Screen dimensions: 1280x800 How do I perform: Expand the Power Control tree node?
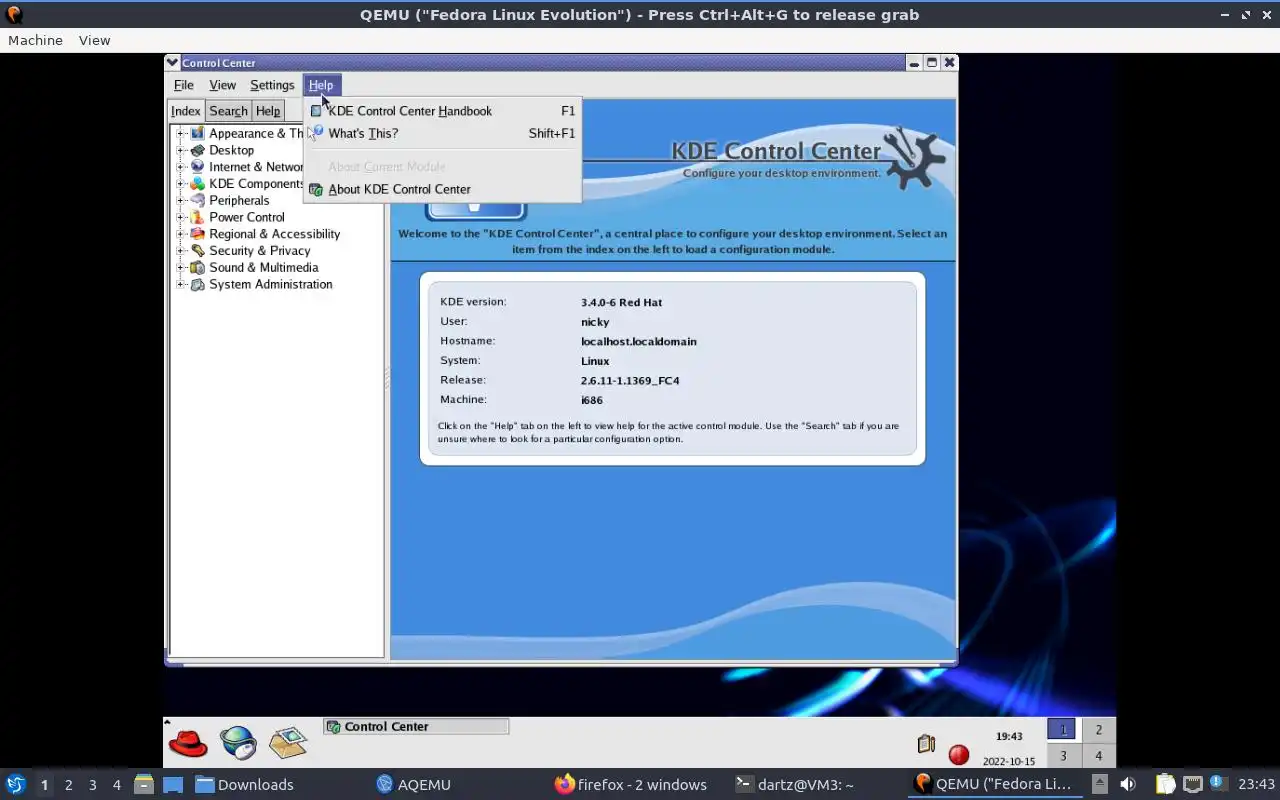tap(181, 217)
